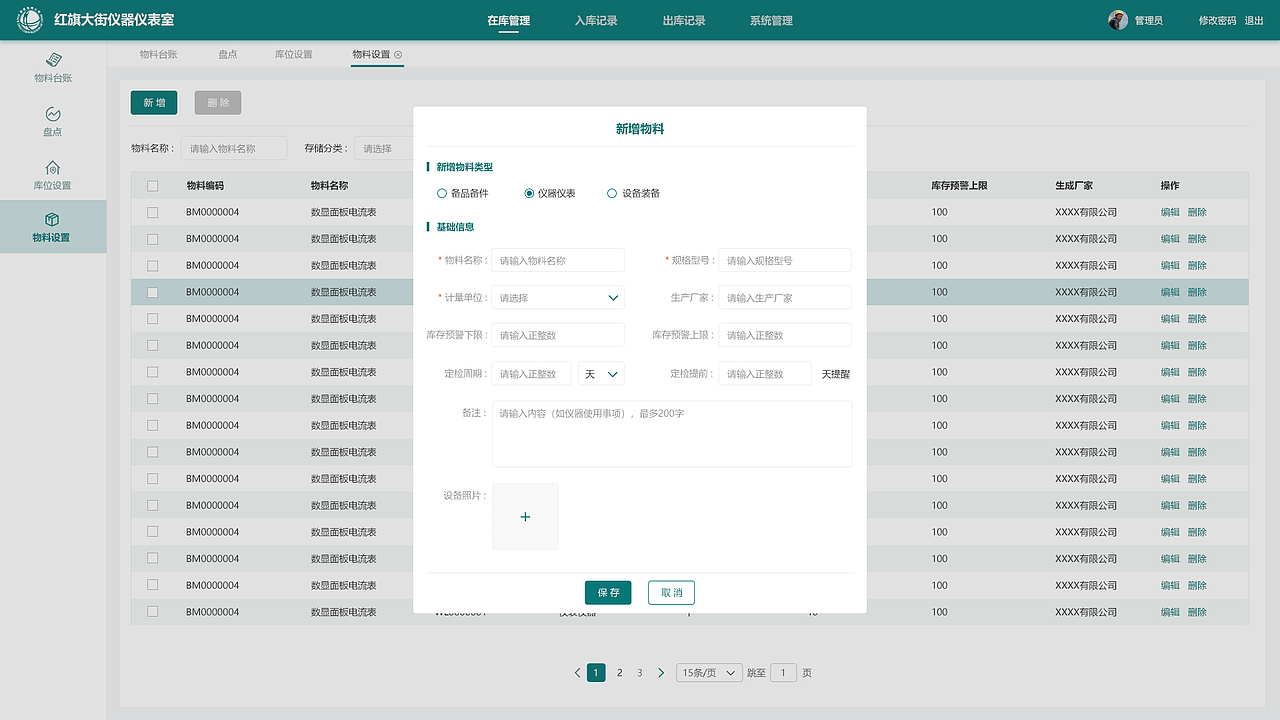
Task: Click the 物料编码 column header
Action: pos(205,185)
